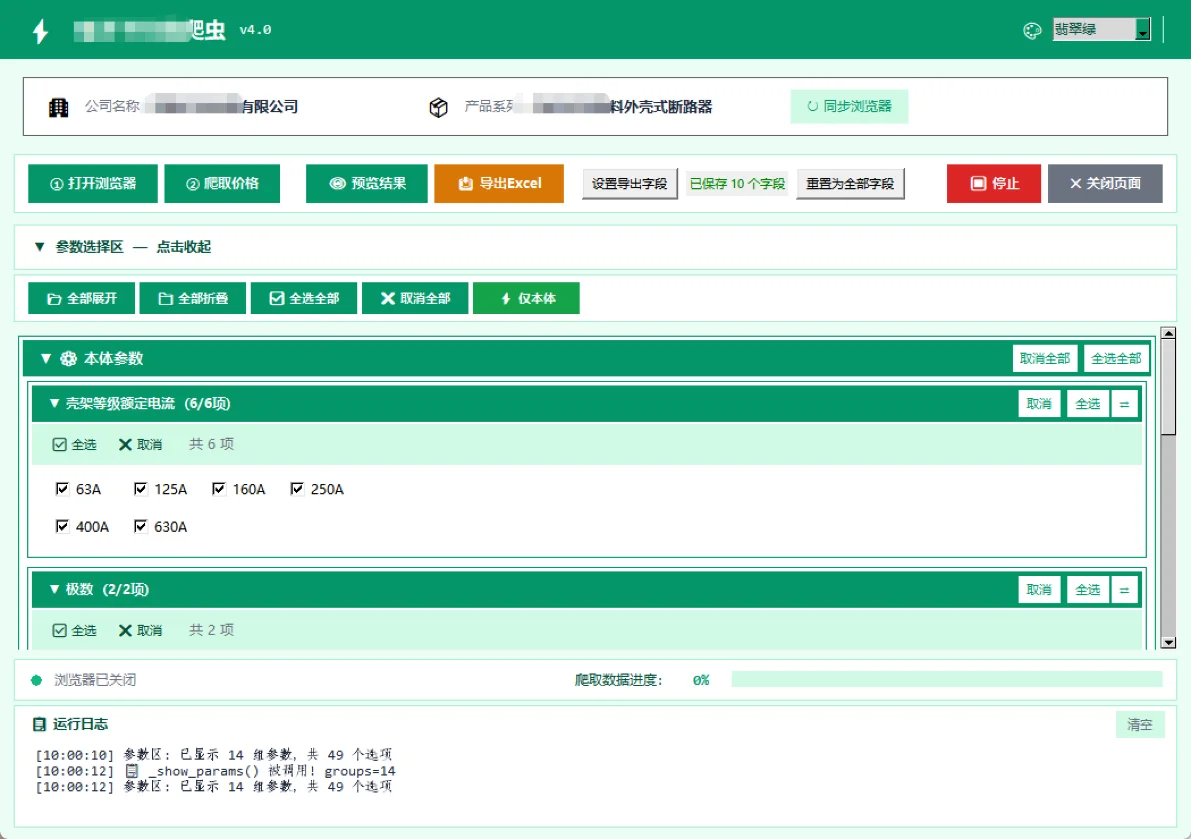This screenshot has height=839, width=1191.
Task: Click the [10:00:10] log entry
Action: pyautogui.click(x=213, y=755)
